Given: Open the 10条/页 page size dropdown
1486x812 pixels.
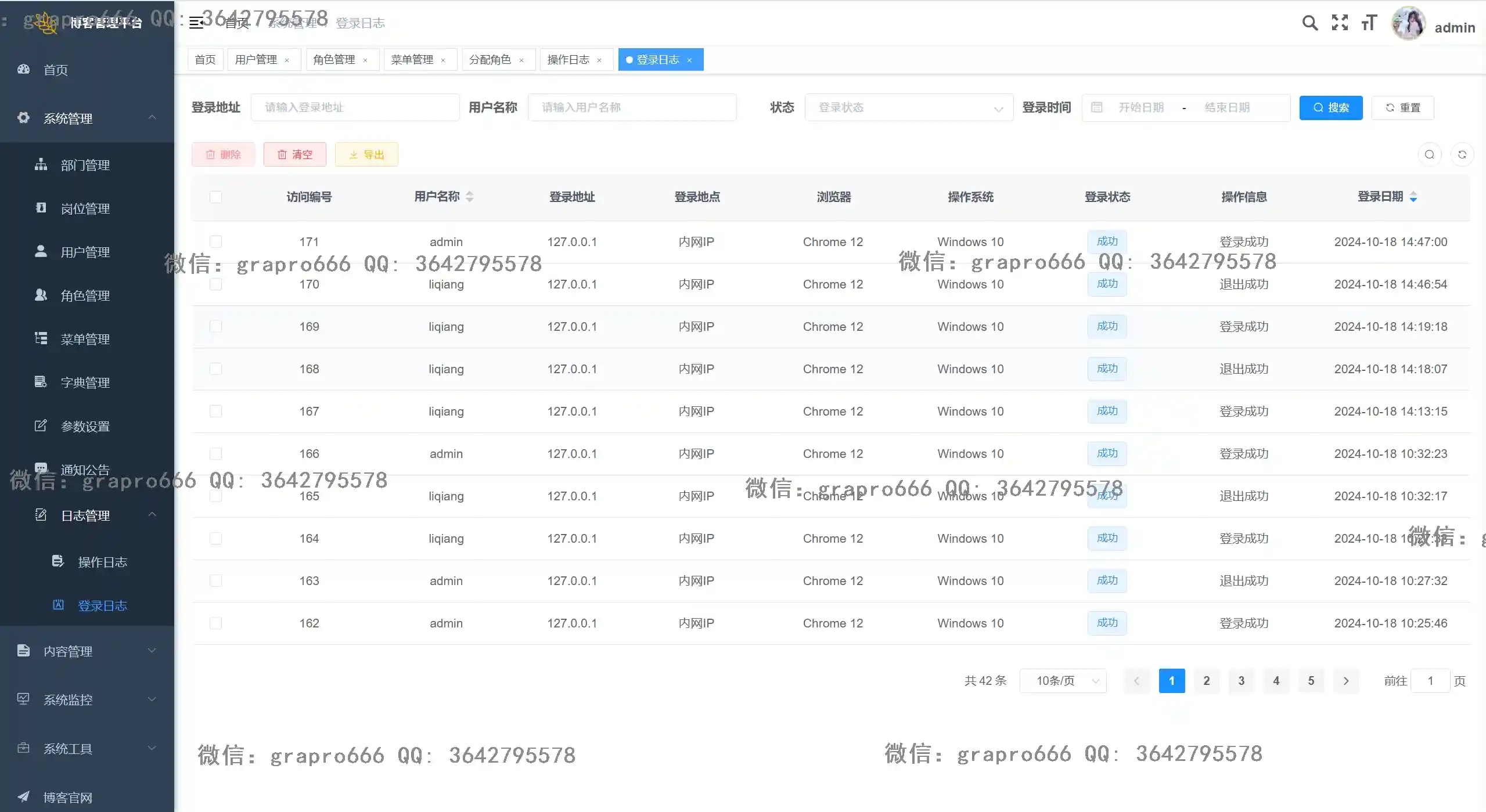Looking at the screenshot, I should (1063, 681).
